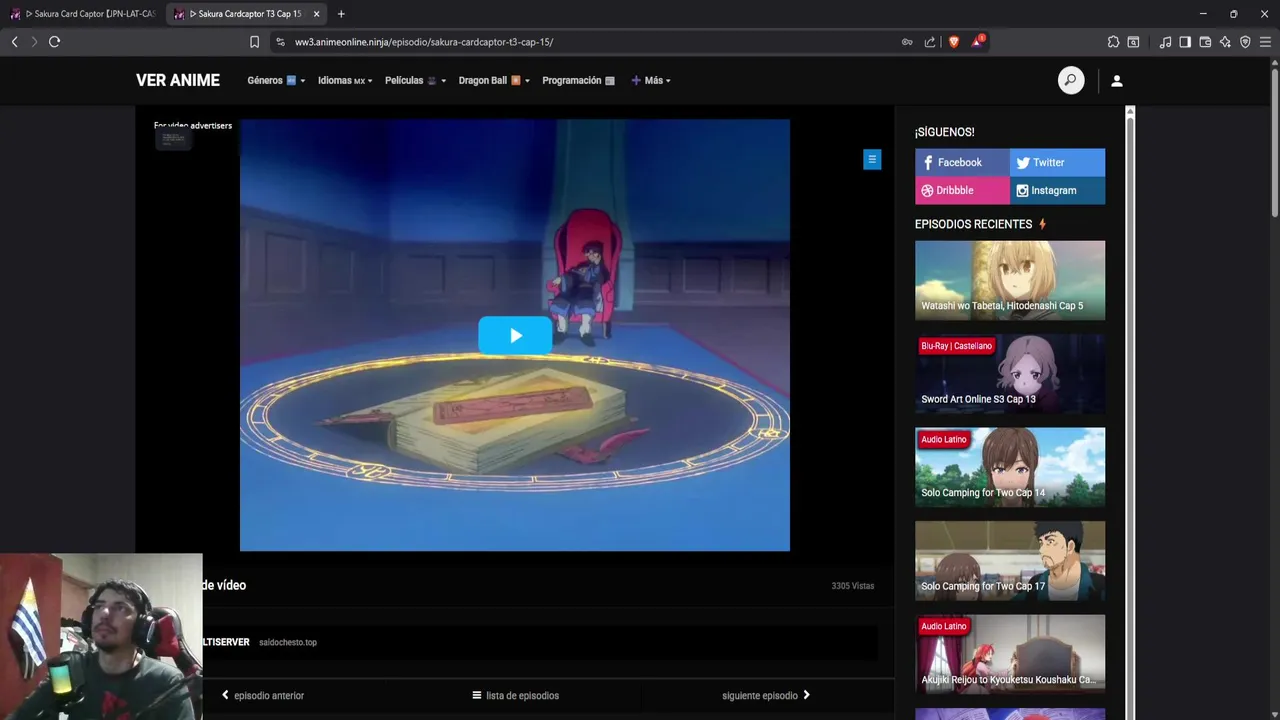The height and width of the screenshot is (720, 1280).
Task: Click the 'For video advertisers' label
Action: pos(193,126)
